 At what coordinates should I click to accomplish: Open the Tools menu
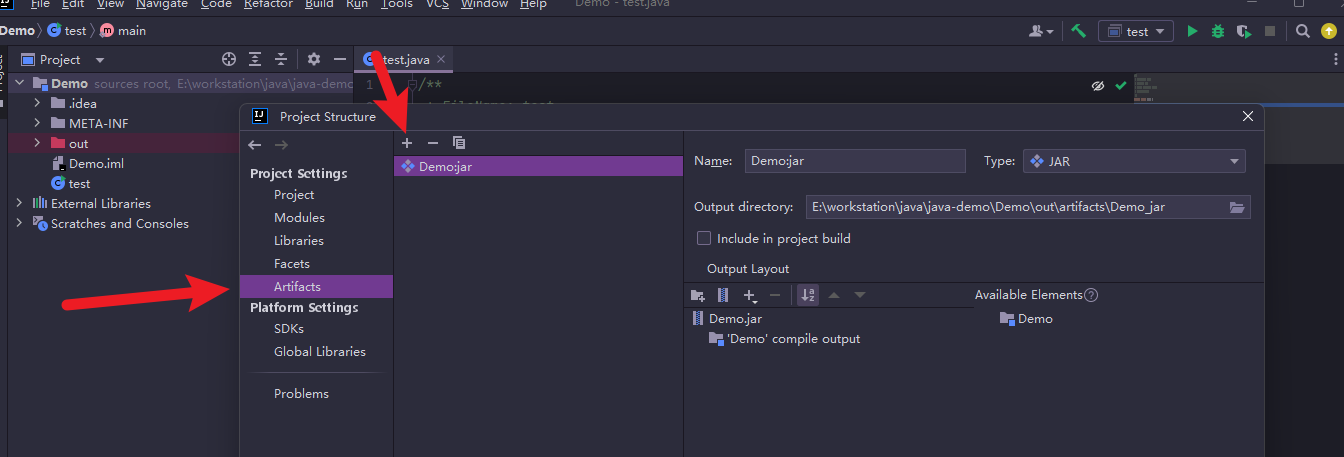coord(397,4)
